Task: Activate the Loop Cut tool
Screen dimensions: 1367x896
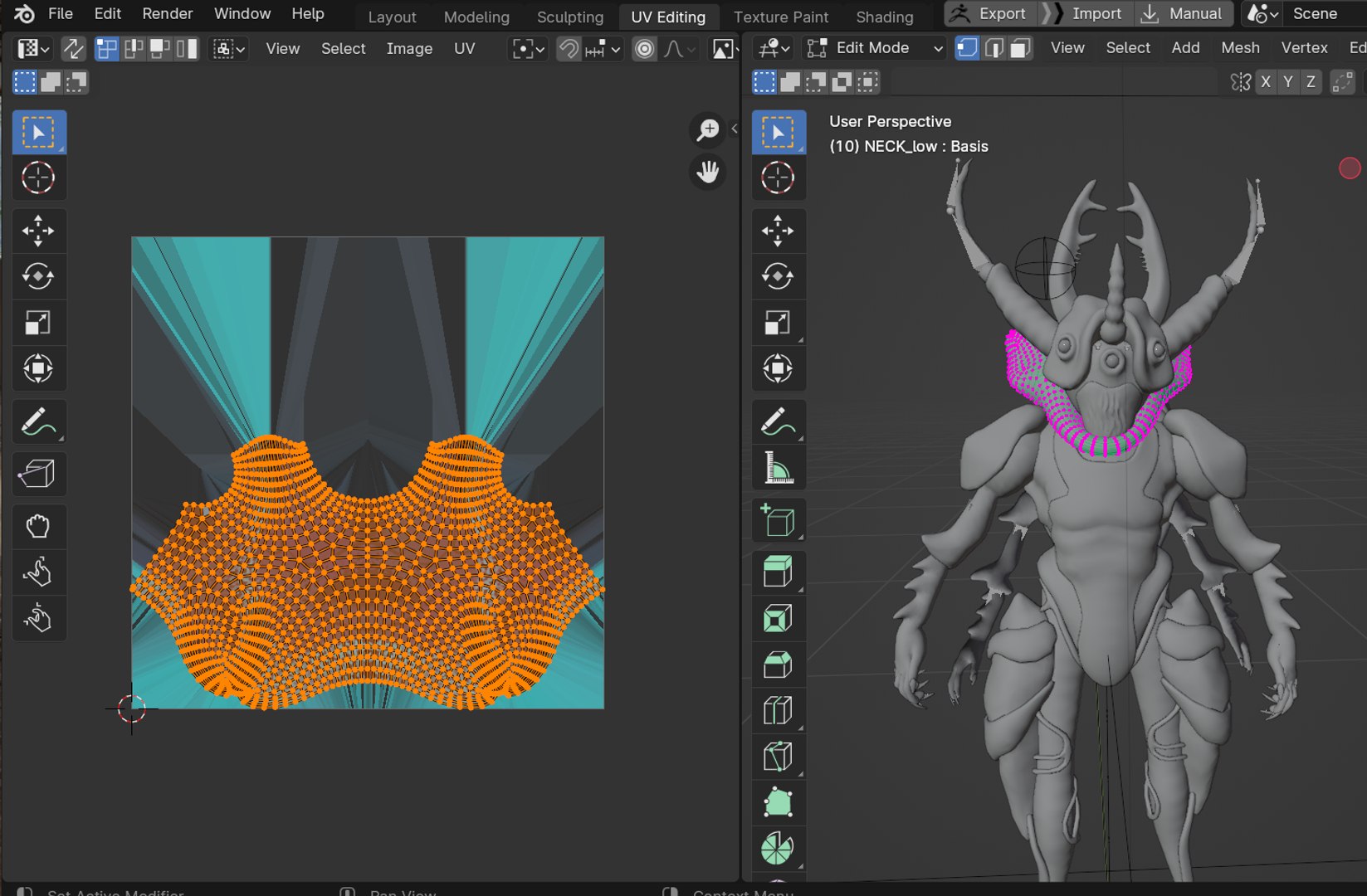Action: tap(778, 711)
